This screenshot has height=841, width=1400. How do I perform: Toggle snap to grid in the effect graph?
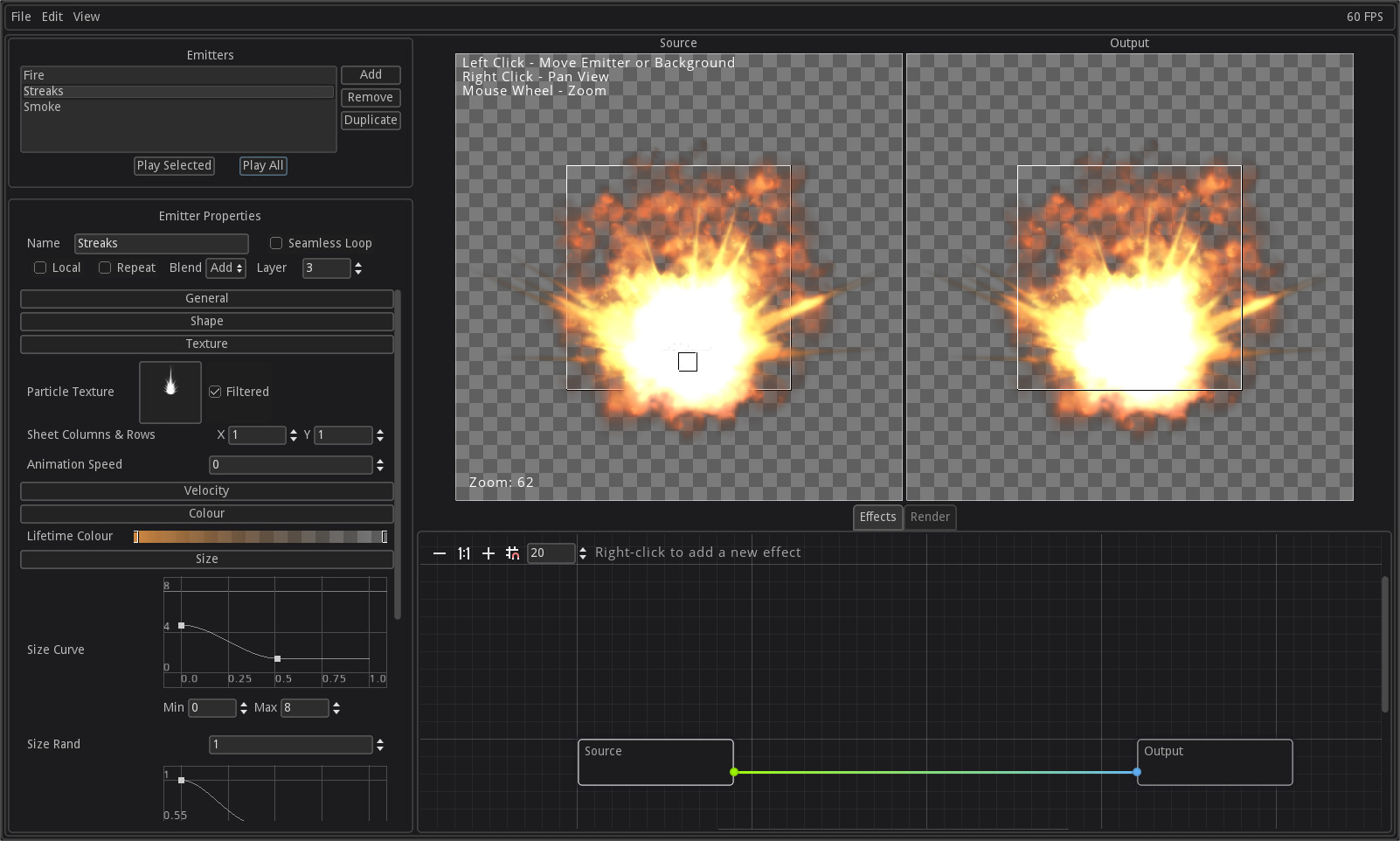coord(513,553)
